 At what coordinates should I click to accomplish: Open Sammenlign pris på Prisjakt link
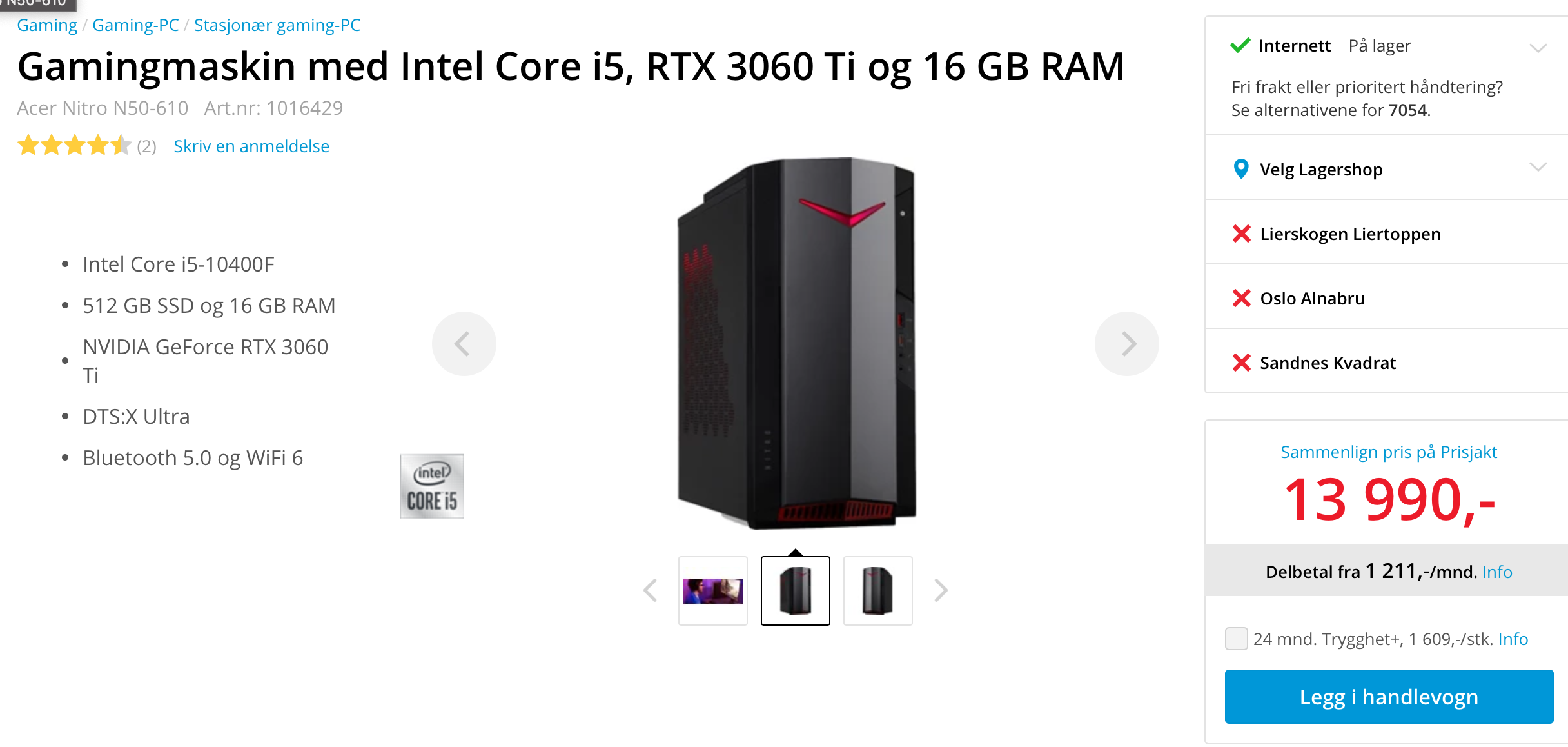coord(1389,452)
